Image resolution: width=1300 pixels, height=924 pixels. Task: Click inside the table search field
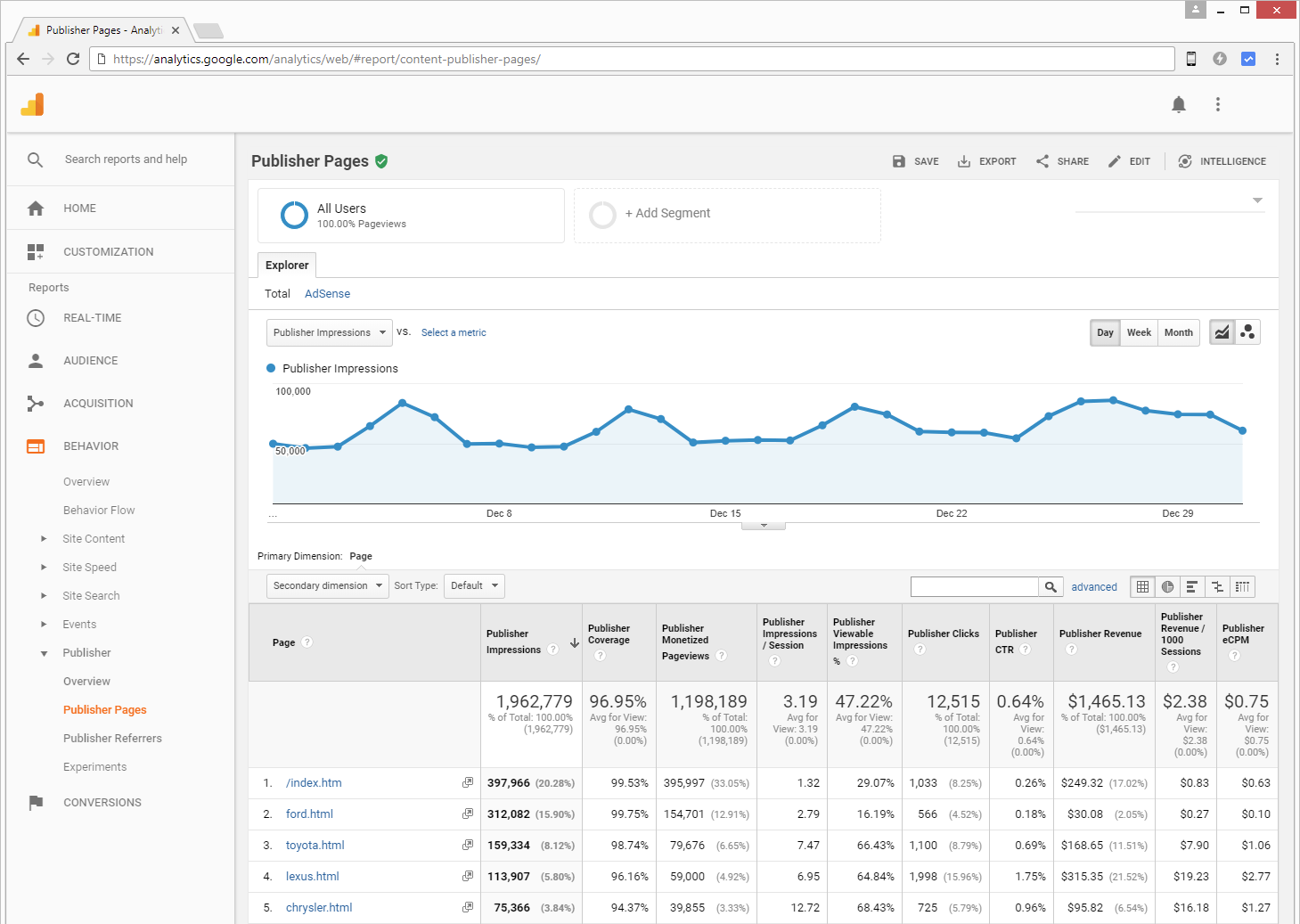point(975,586)
